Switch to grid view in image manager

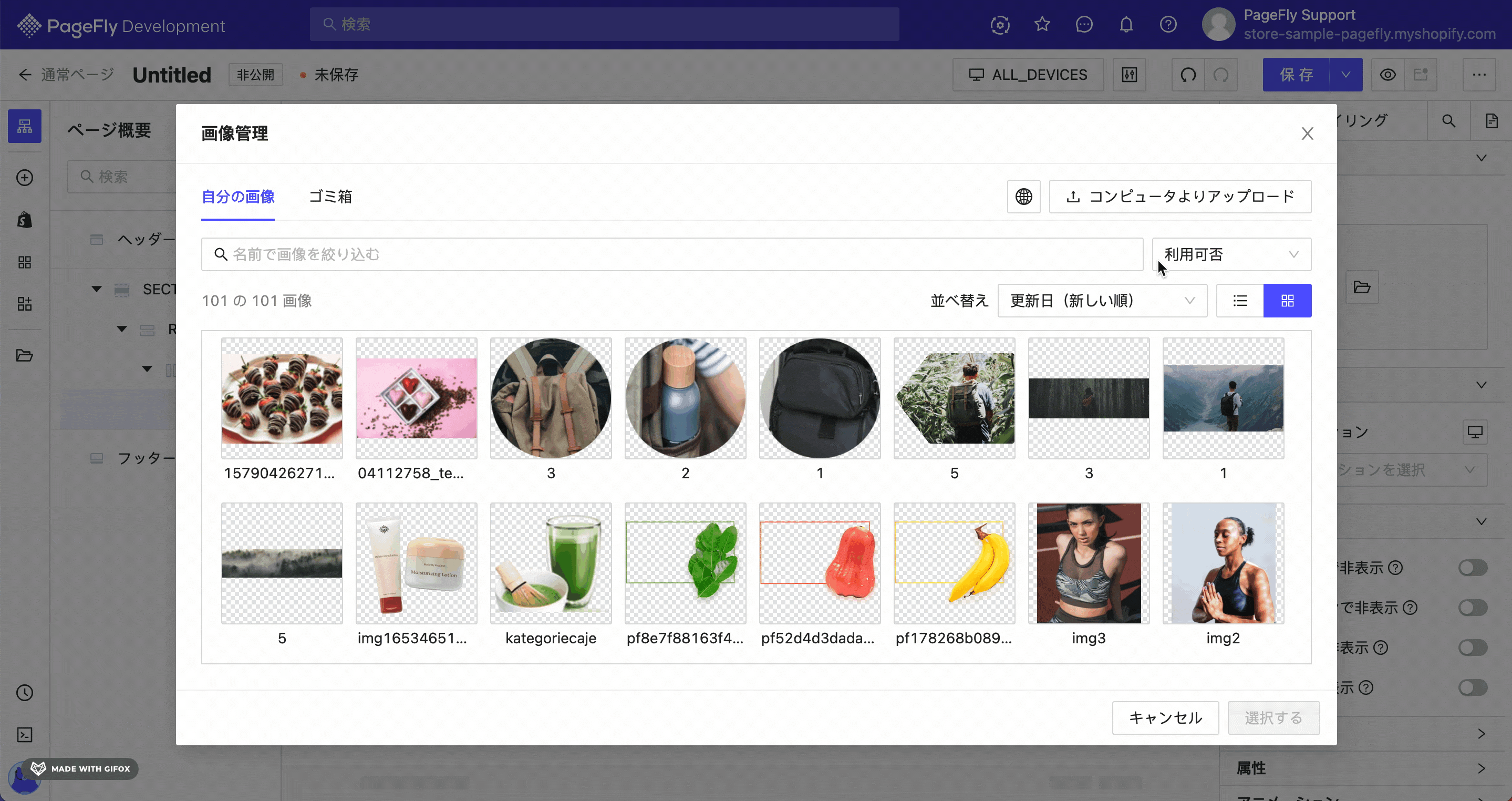click(1287, 301)
